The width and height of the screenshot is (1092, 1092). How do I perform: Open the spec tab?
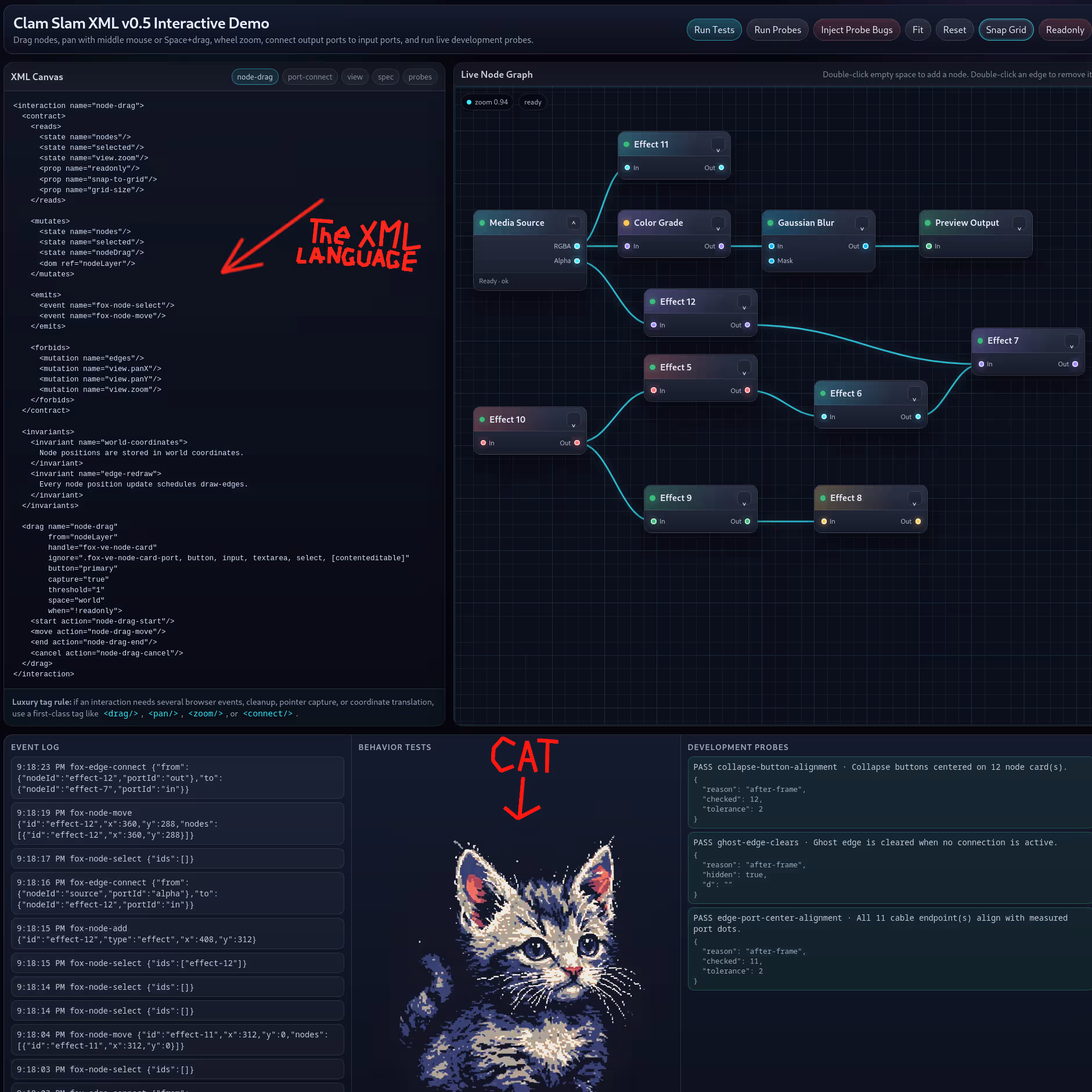coord(385,77)
